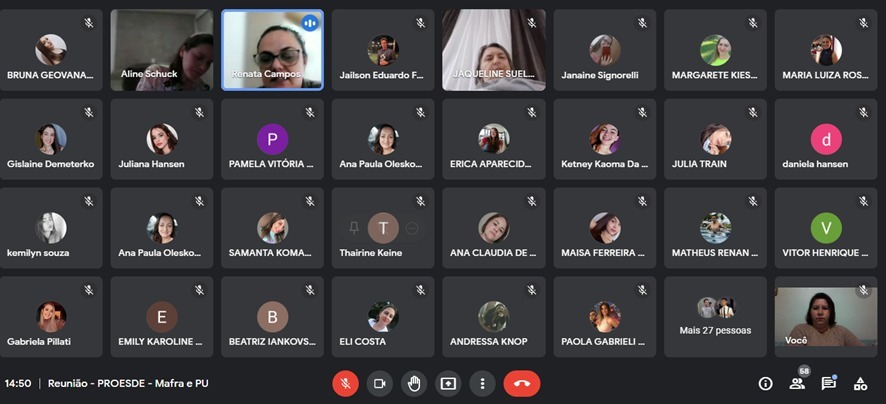The image size is (886, 404).
Task: Click muted mic icon on ANA CLAUDIA DE tile
Action: (531, 201)
